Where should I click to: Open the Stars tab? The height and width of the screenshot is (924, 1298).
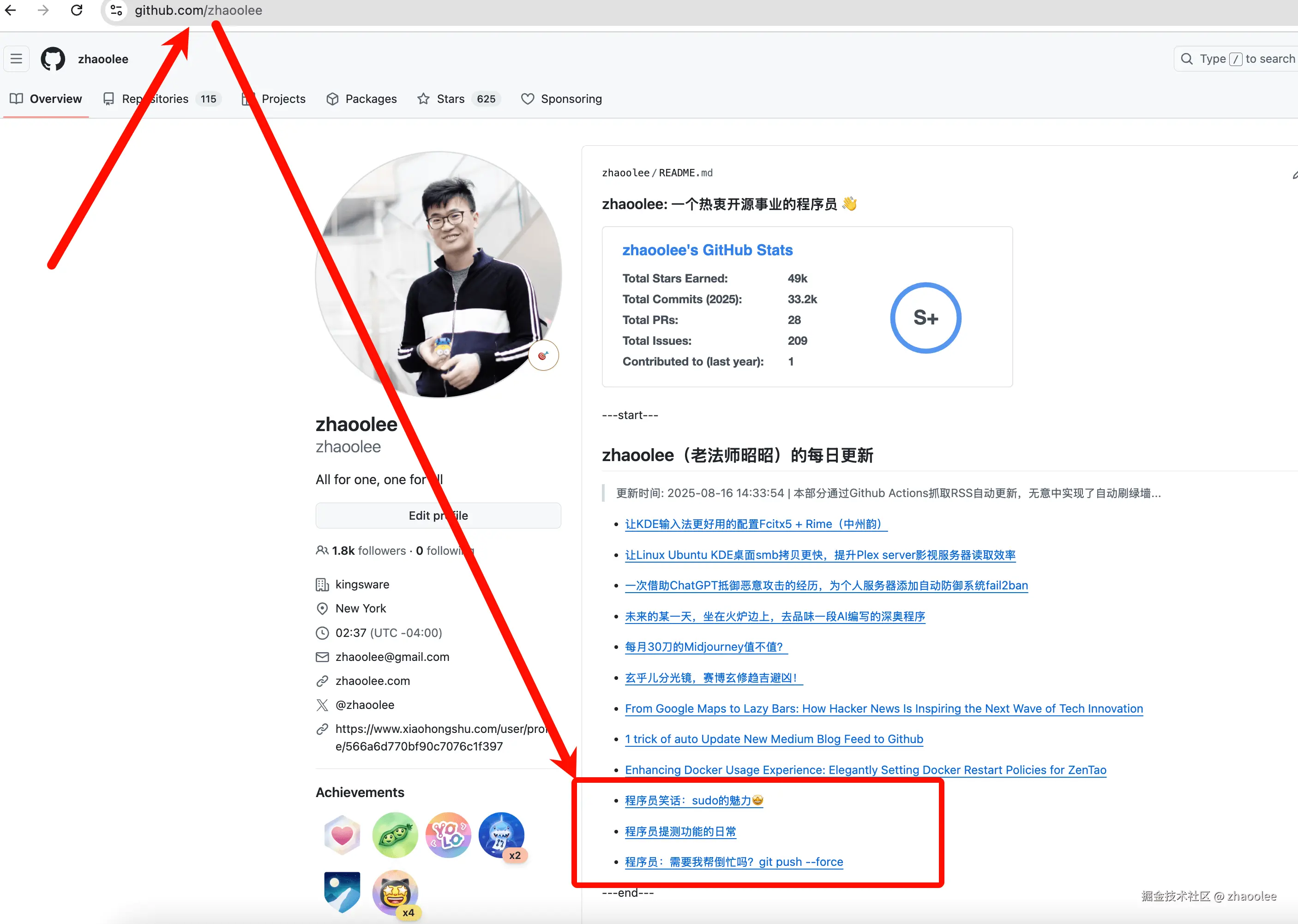pos(449,98)
